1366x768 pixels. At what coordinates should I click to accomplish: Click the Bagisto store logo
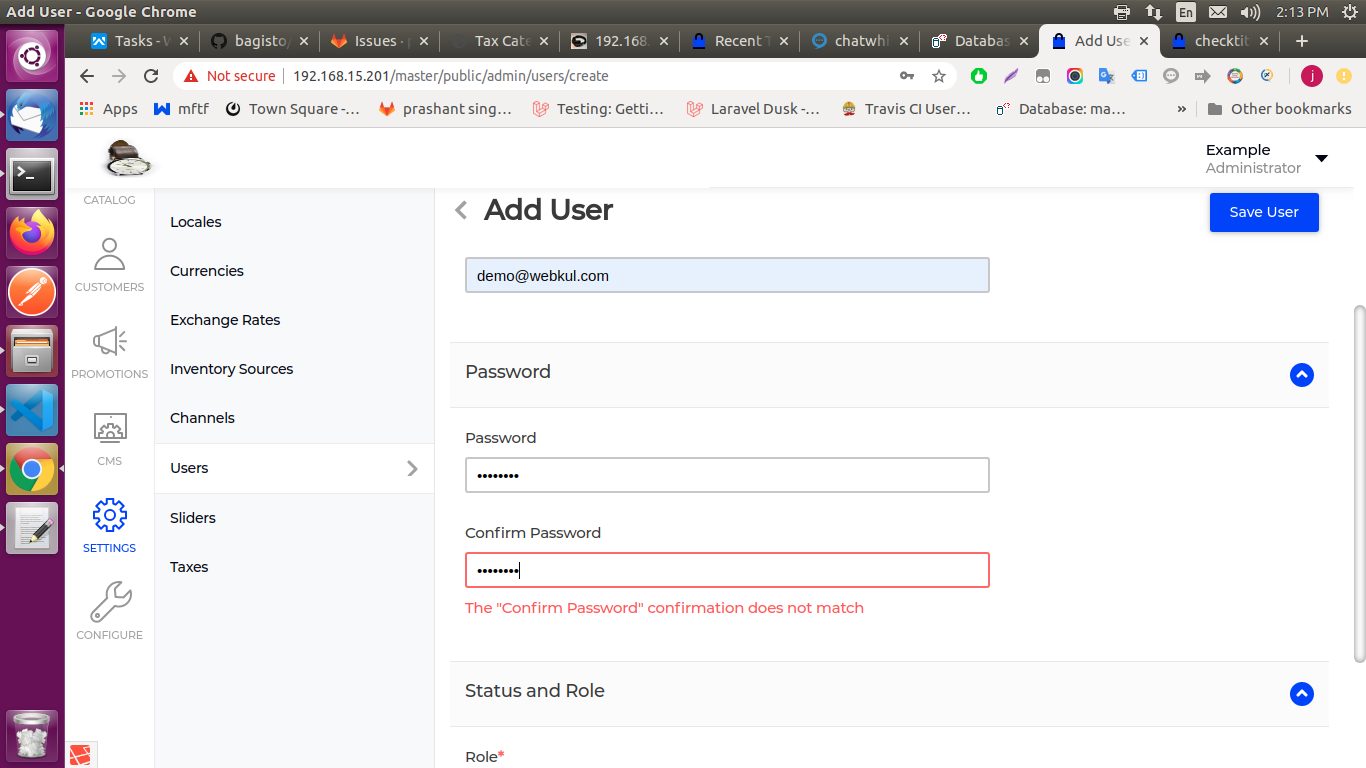pos(128,158)
